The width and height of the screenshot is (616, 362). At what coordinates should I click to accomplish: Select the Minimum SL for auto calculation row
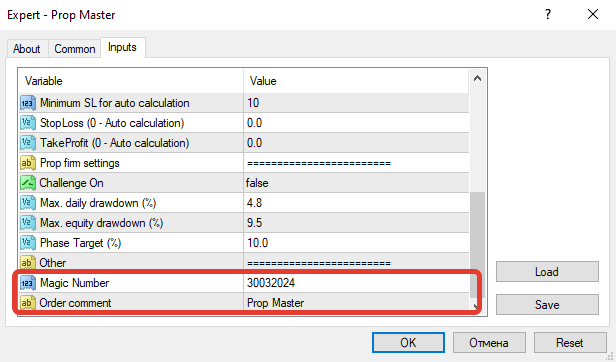[244, 103]
